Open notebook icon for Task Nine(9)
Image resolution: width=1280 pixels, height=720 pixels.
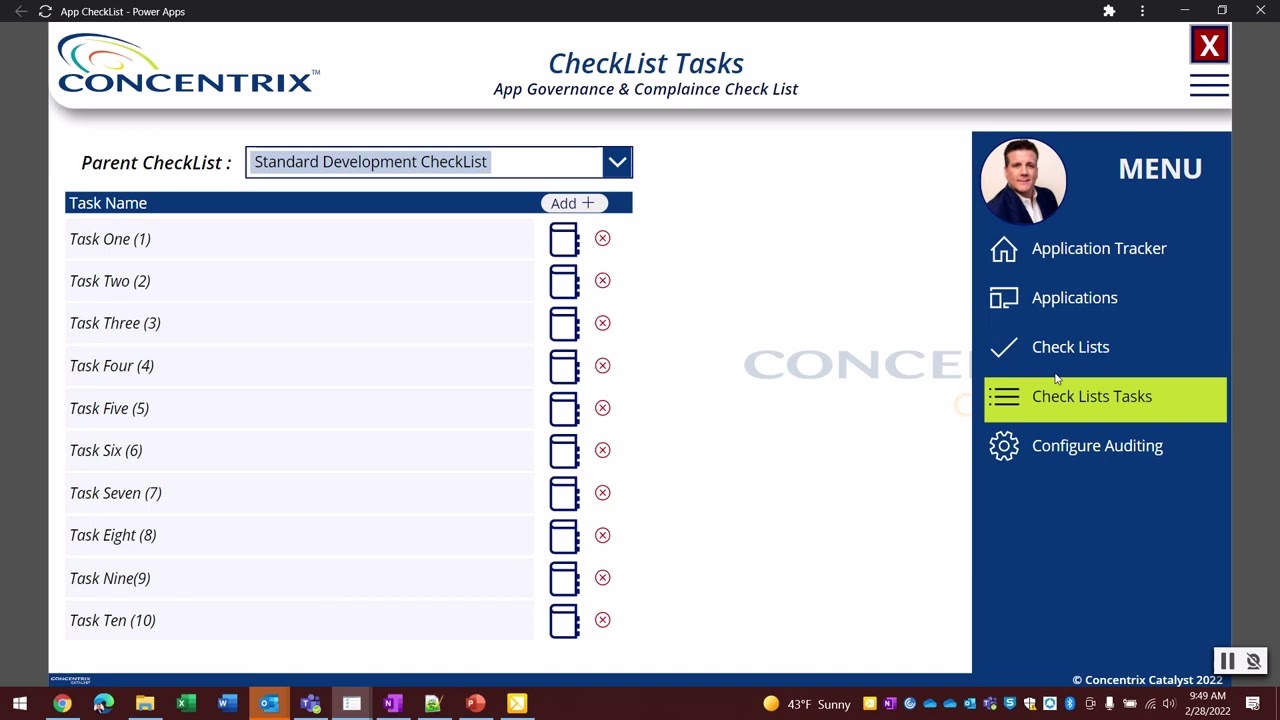click(x=564, y=579)
